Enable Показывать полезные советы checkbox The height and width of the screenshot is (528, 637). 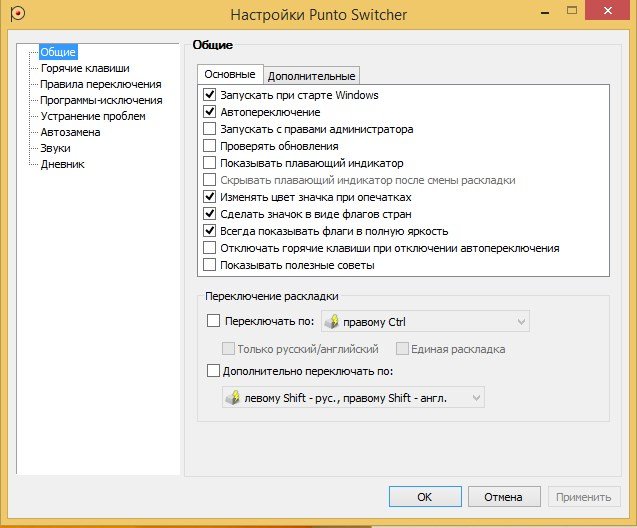[209, 265]
